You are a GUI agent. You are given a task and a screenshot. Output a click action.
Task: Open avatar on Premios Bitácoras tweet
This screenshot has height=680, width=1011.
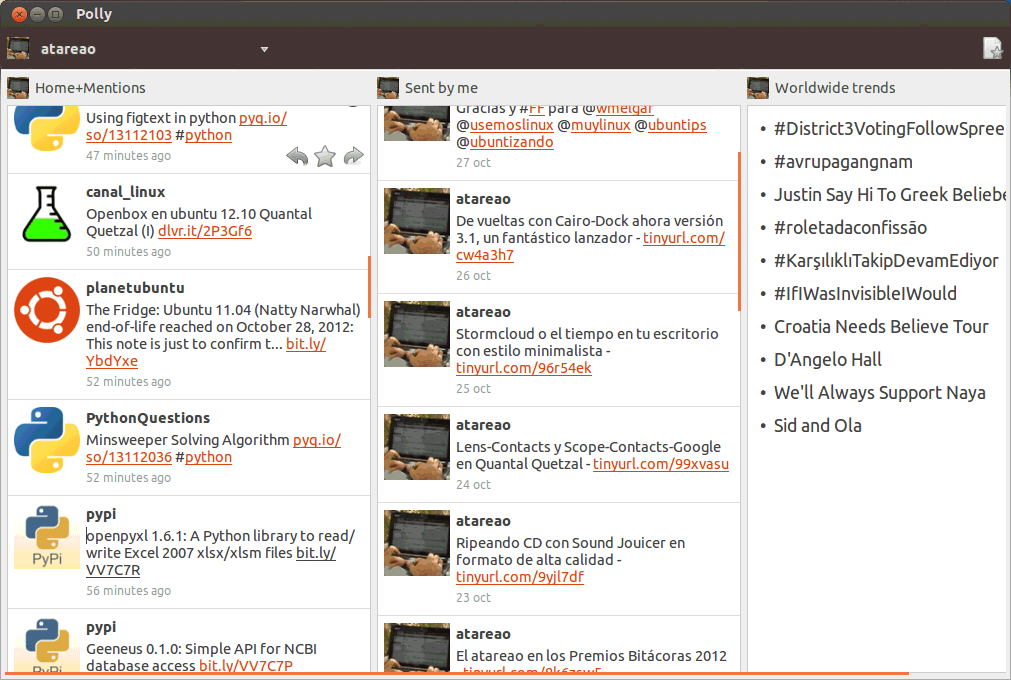[417, 648]
